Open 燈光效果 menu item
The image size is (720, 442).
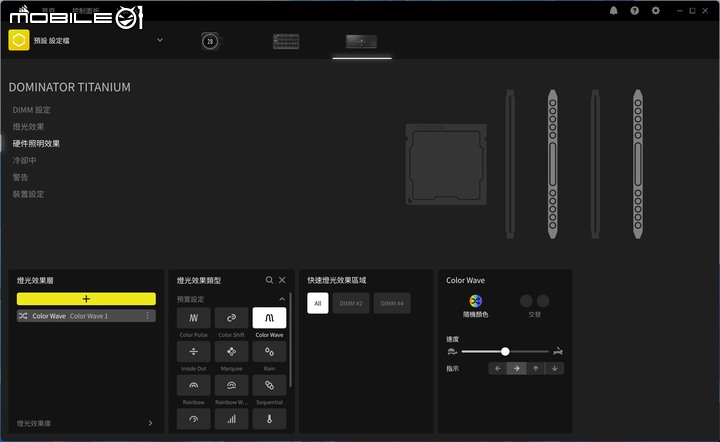click(28, 127)
